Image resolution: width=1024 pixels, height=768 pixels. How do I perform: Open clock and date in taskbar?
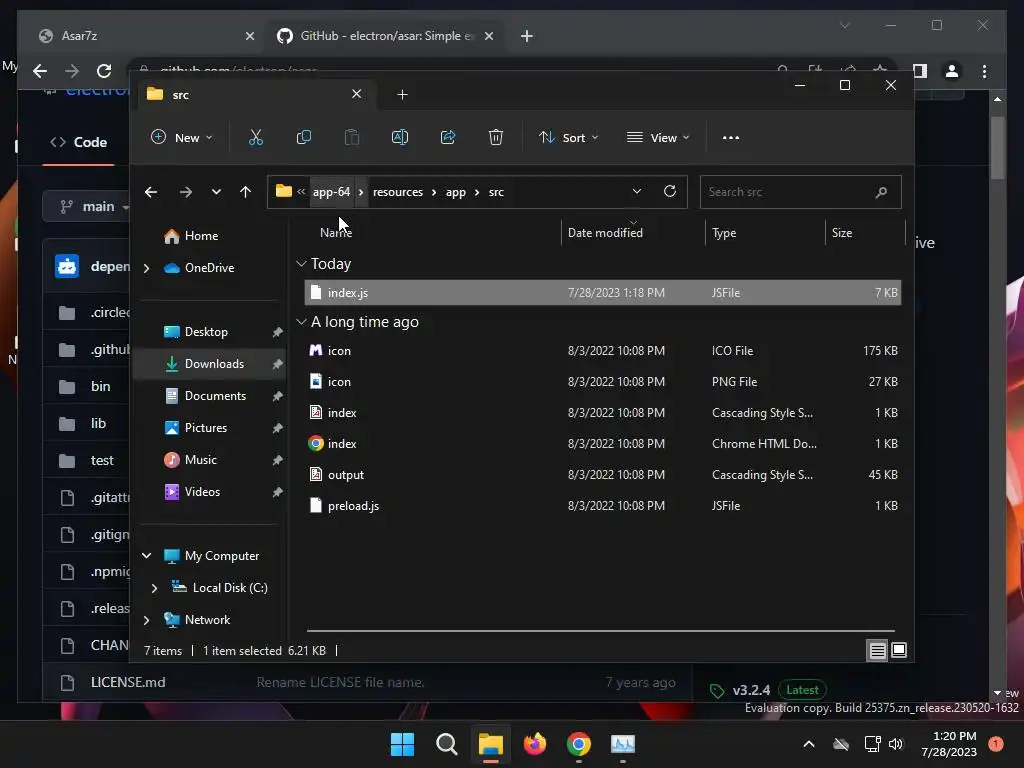tap(949, 744)
